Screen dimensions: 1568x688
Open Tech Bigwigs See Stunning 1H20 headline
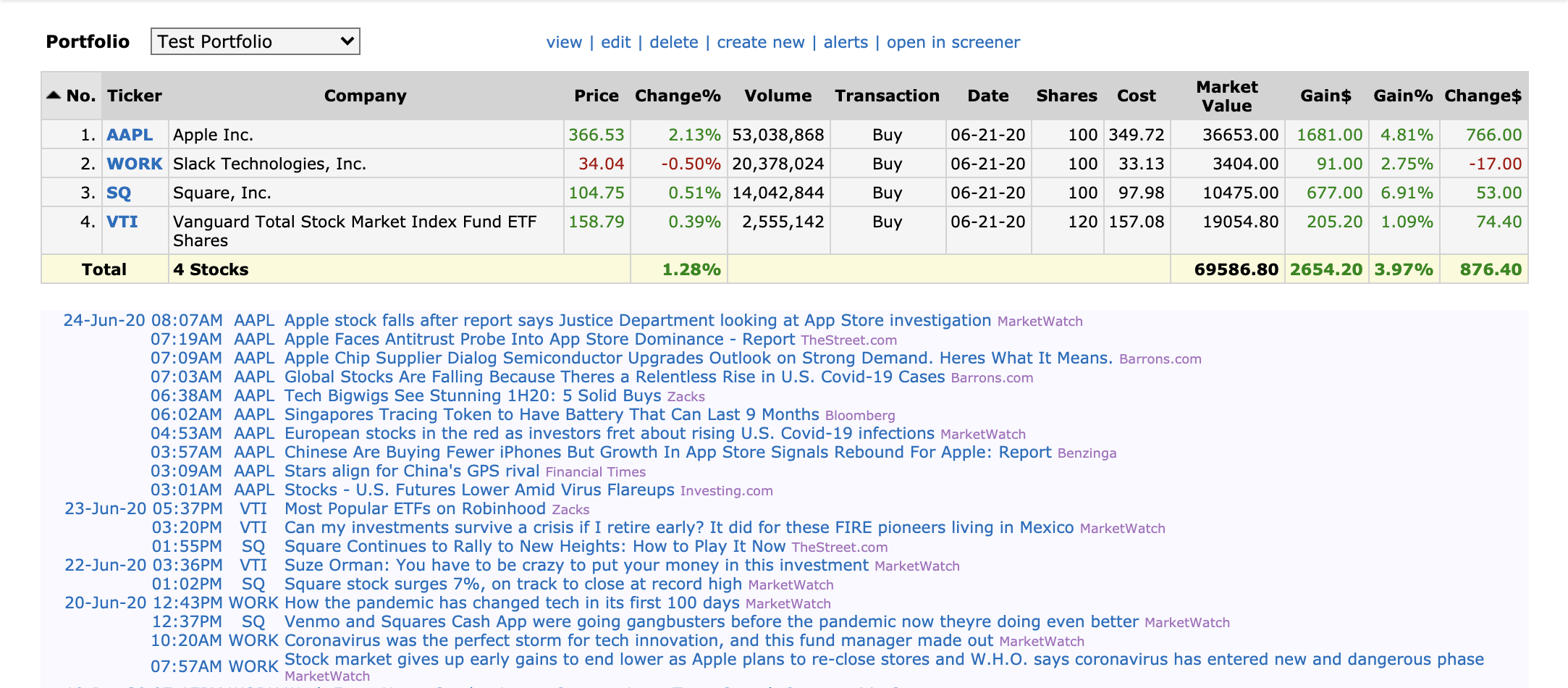(x=473, y=395)
